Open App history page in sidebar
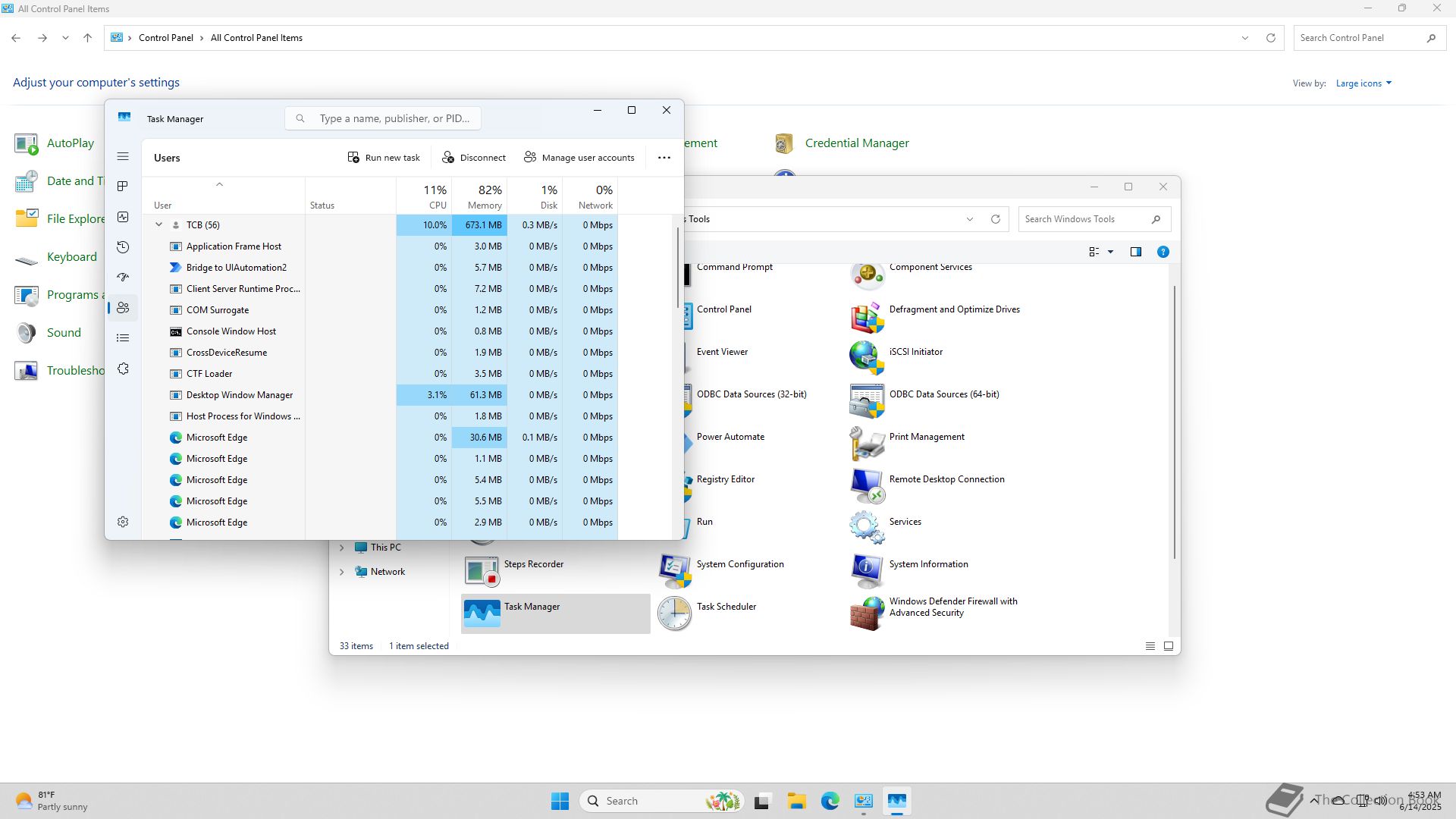The image size is (1456, 819). click(x=123, y=247)
